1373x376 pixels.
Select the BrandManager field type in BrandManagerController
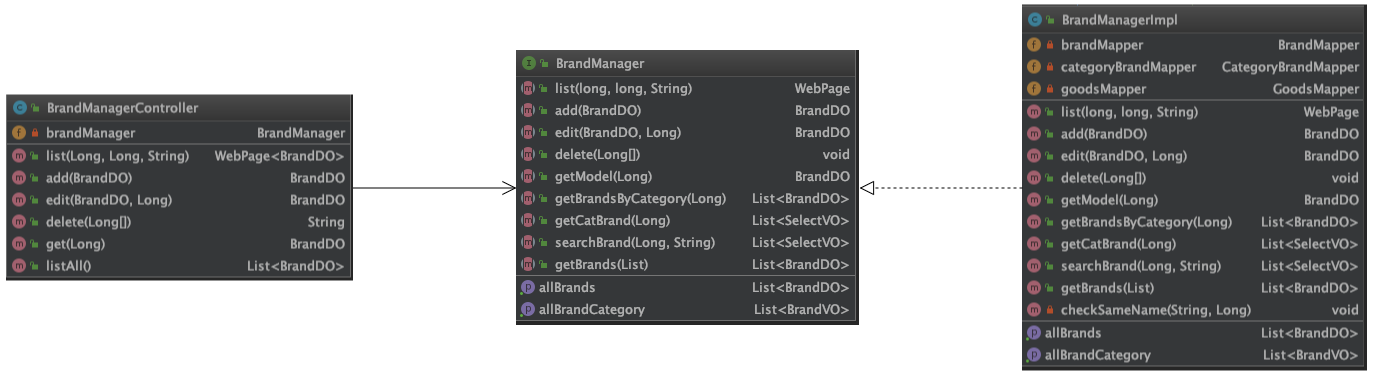301,132
